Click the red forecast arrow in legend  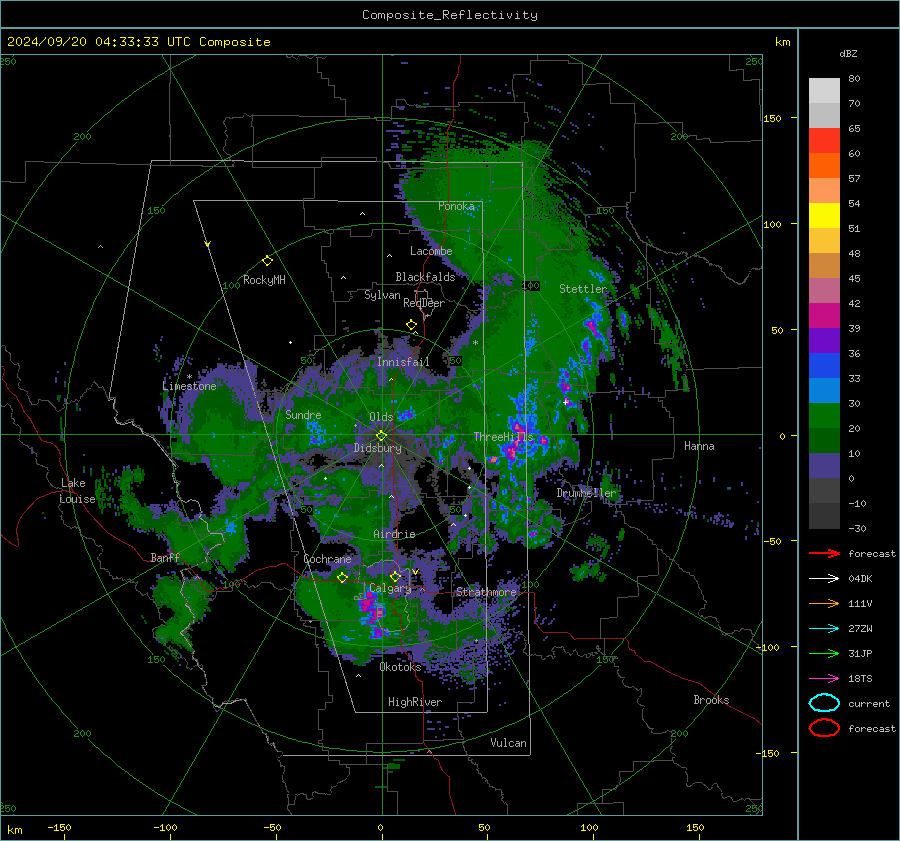point(824,553)
